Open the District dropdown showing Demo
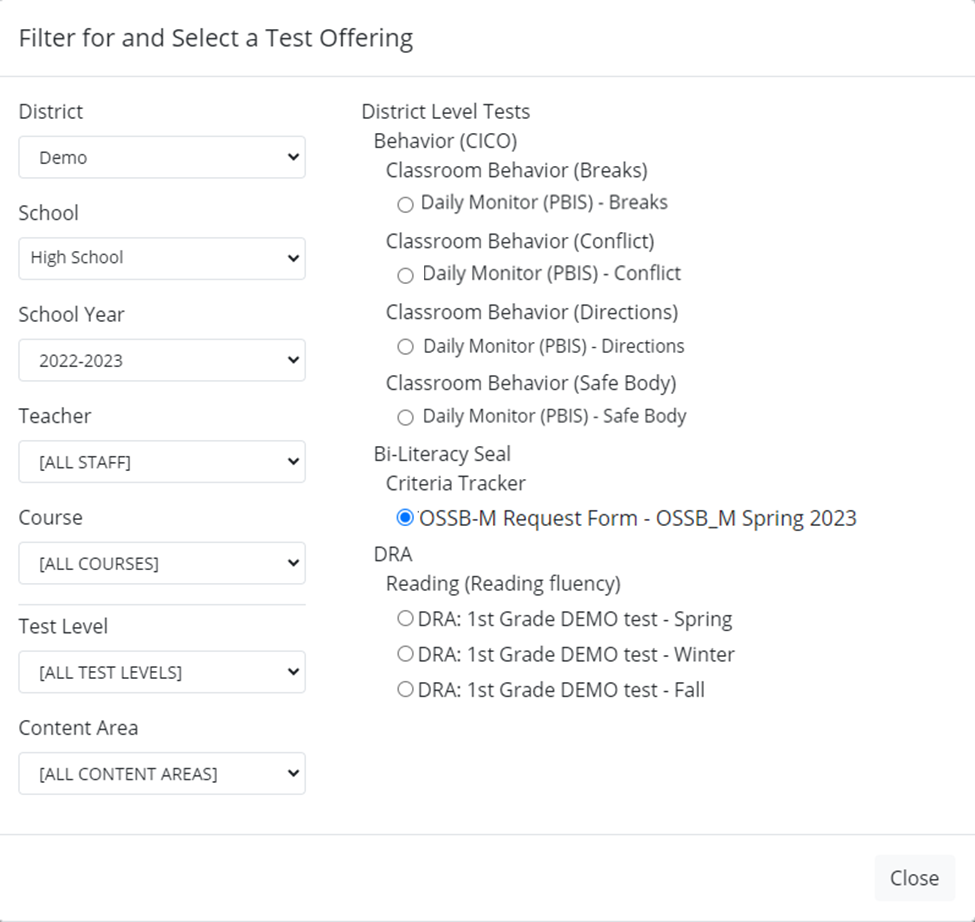 tap(162, 158)
